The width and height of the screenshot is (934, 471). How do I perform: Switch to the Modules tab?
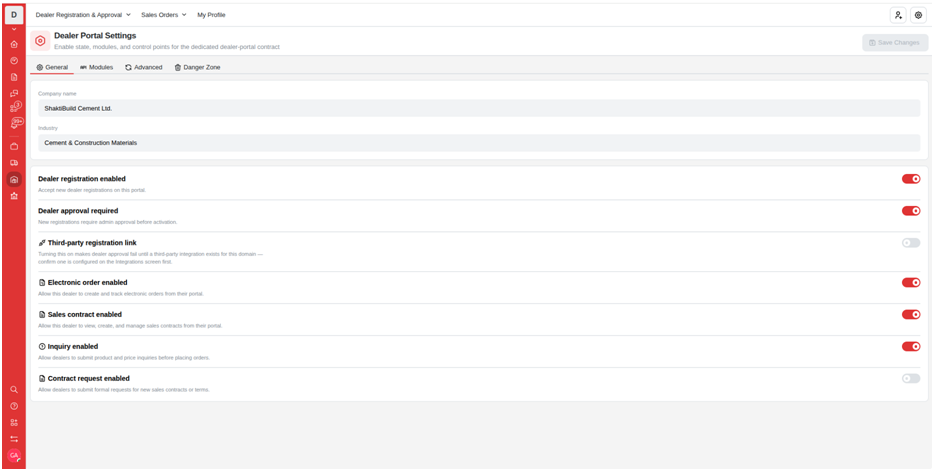[96, 67]
